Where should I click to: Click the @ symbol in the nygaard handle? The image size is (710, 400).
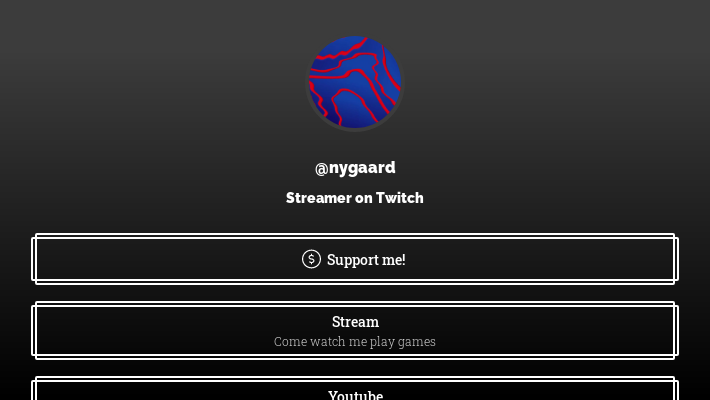coord(321,169)
